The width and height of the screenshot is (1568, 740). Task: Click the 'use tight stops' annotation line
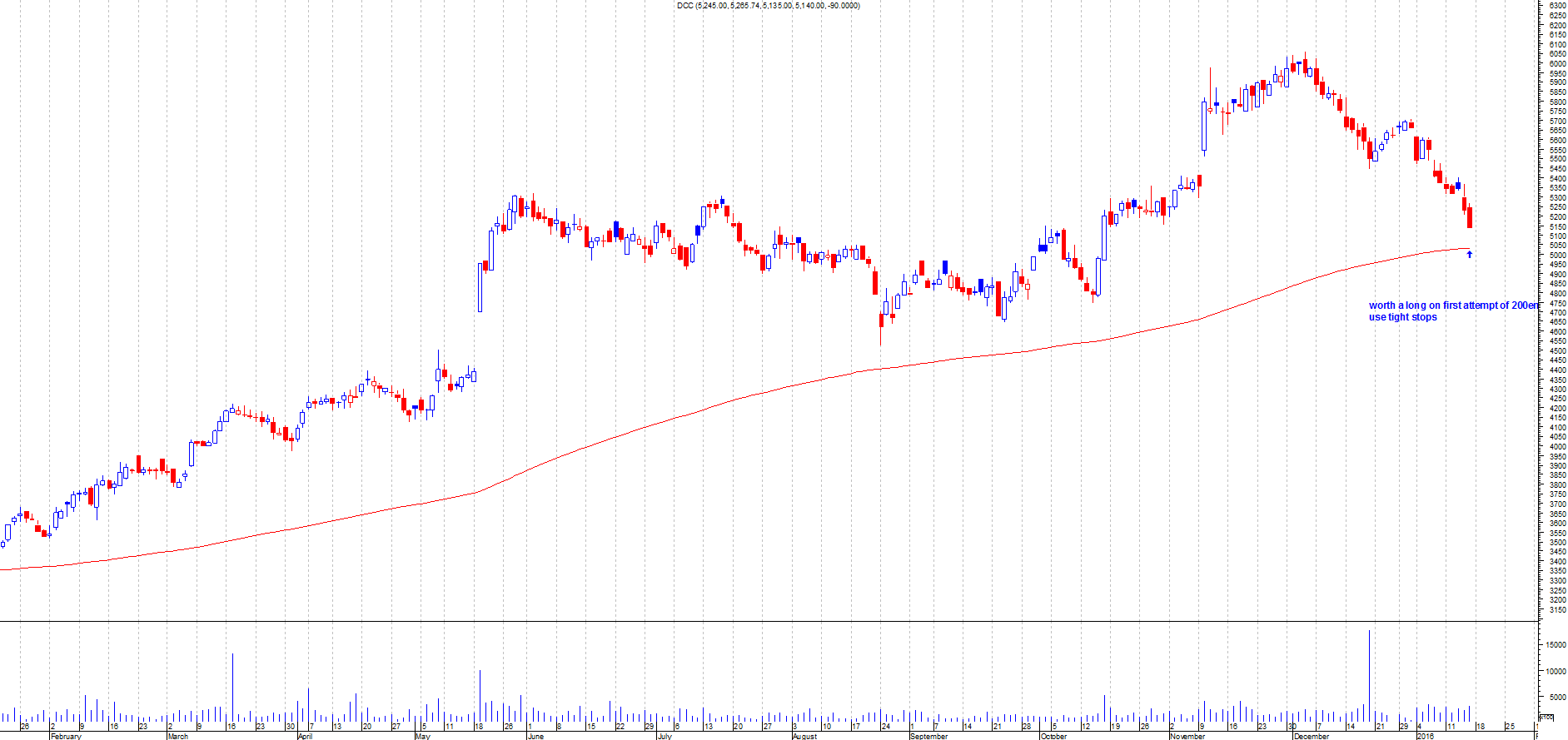[1402, 317]
